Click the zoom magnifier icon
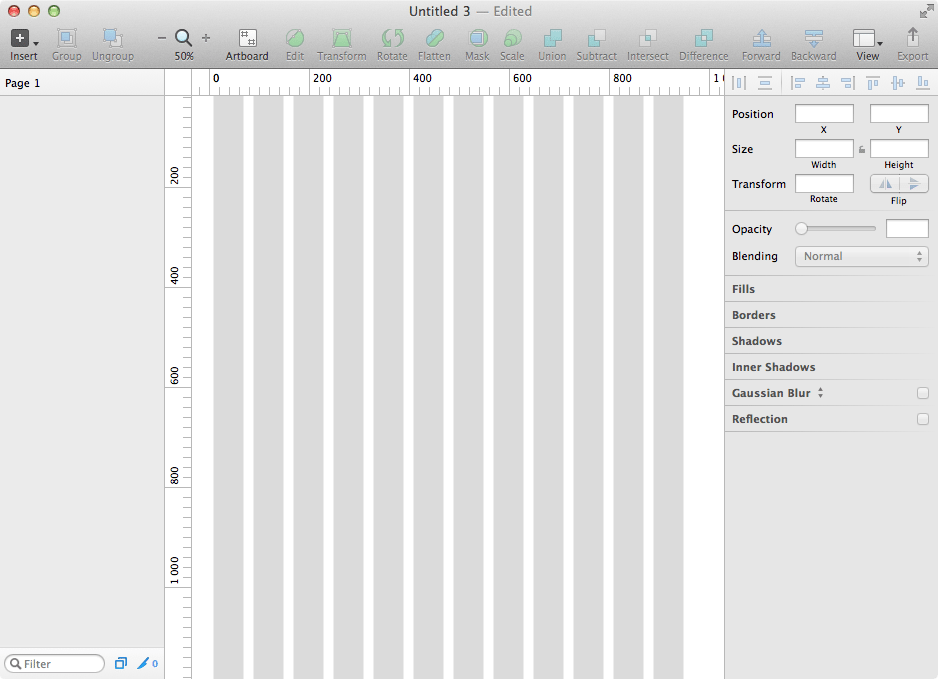This screenshot has width=938, height=679. coord(184,38)
